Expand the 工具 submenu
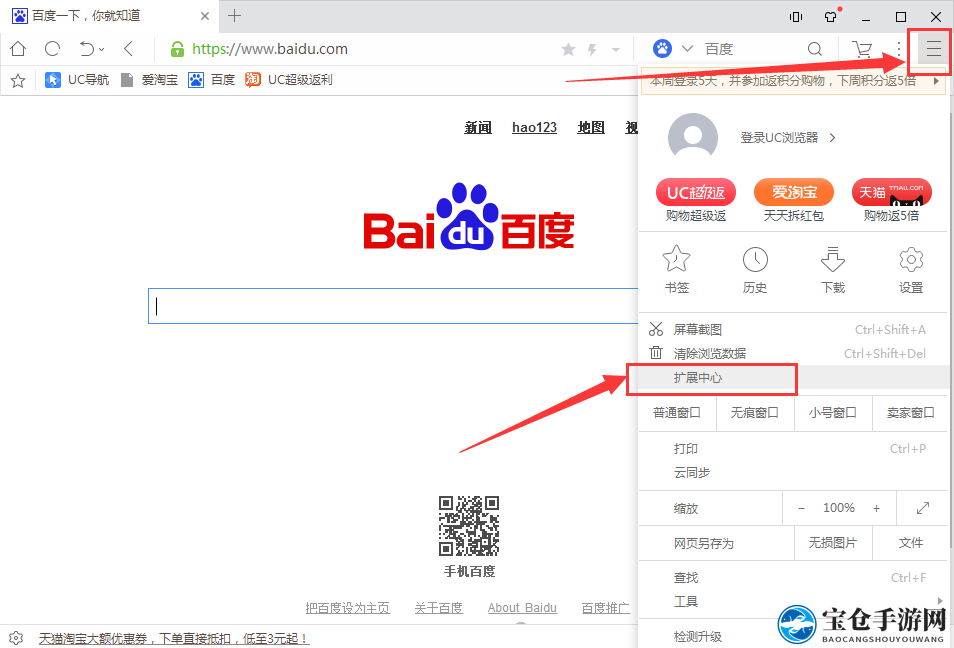The image size is (954, 648). pyautogui.click(x=793, y=602)
